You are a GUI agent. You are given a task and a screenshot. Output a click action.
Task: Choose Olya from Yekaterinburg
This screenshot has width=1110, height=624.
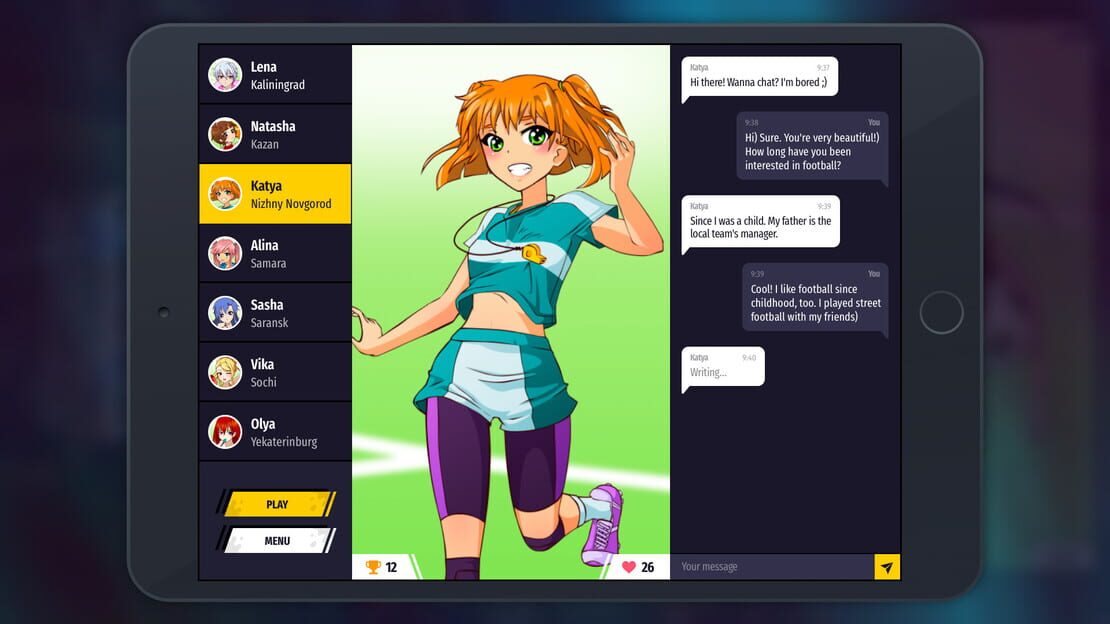point(275,432)
